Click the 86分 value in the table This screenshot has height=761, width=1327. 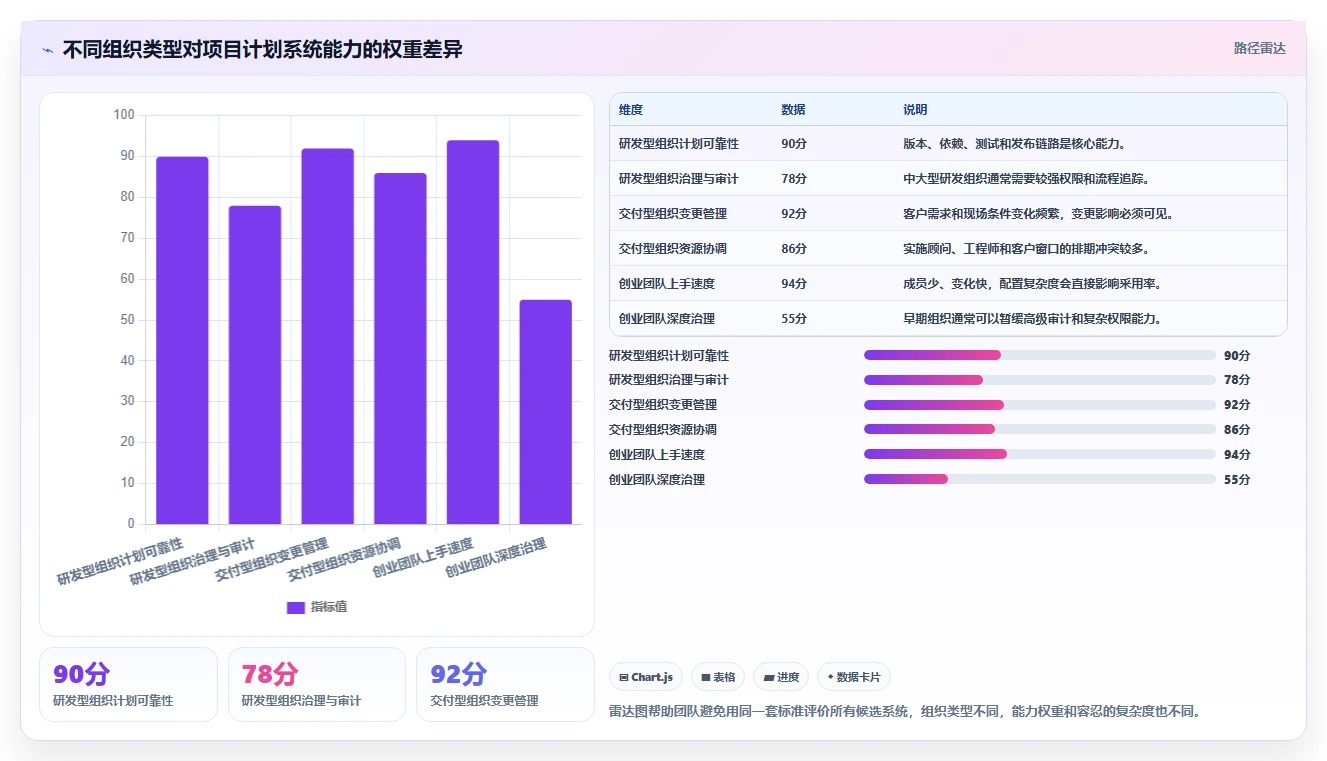(x=794, y=249)
